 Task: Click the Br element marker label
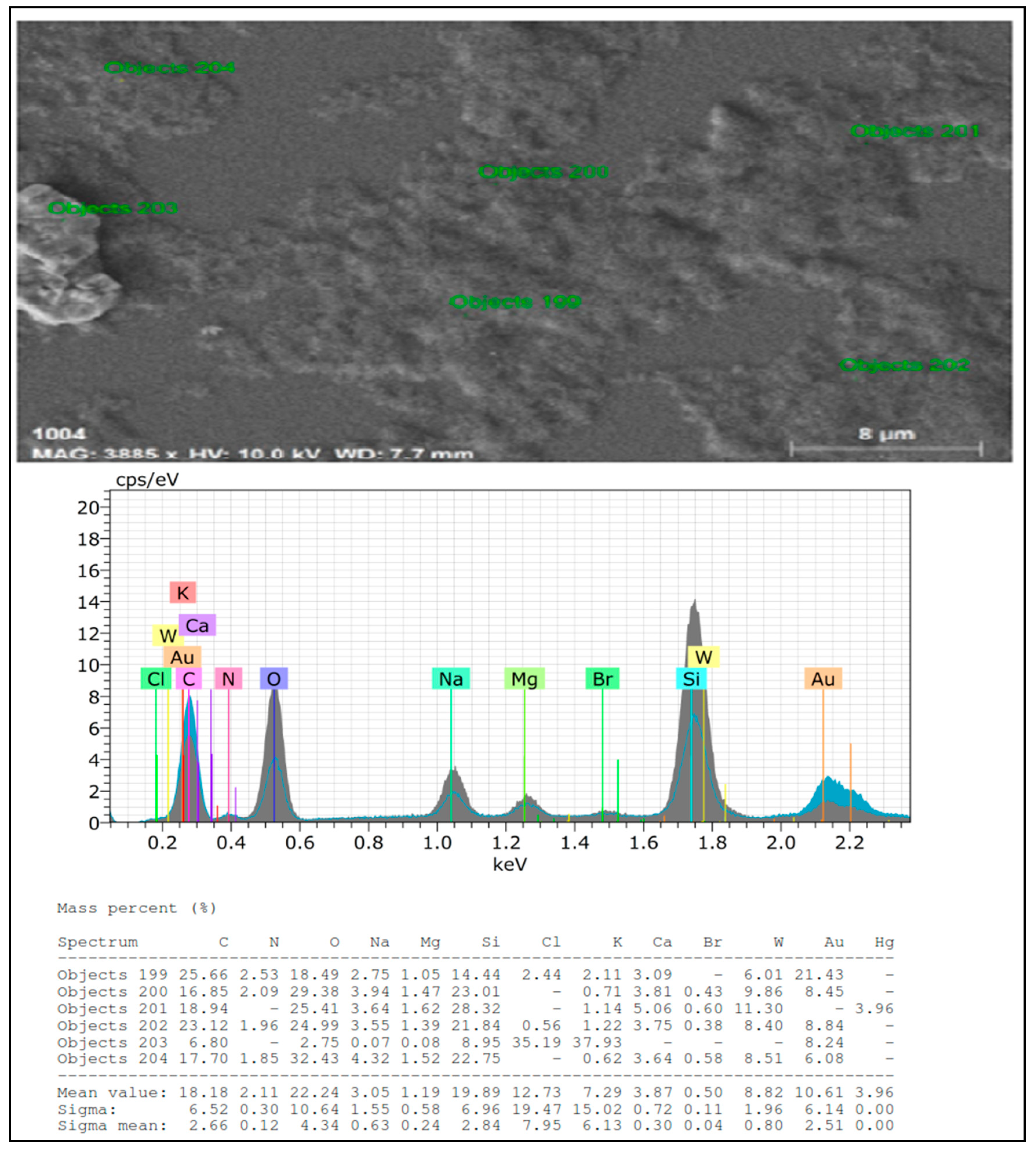point(602,679)
